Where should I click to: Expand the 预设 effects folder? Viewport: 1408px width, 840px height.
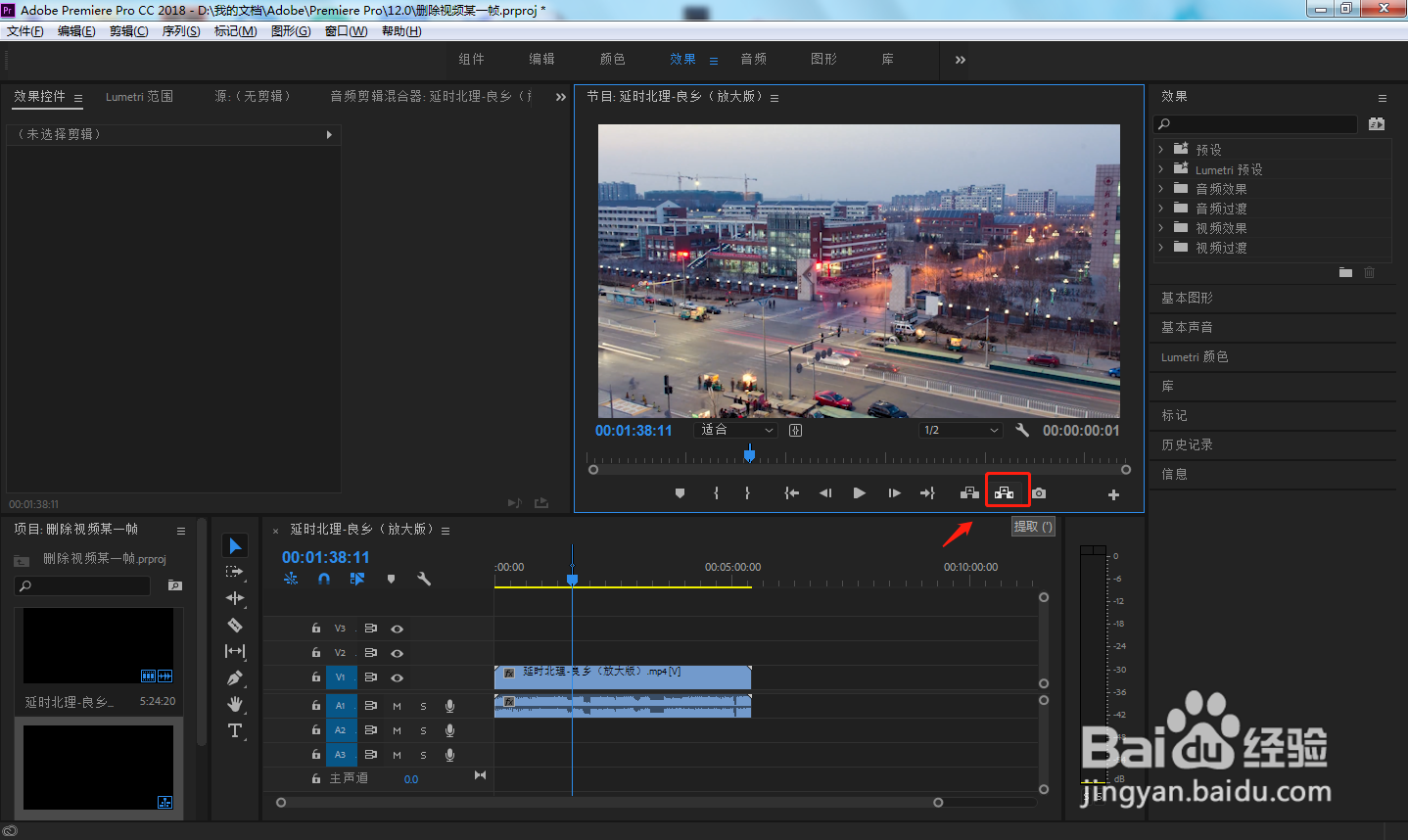(x=1161, y=150)
